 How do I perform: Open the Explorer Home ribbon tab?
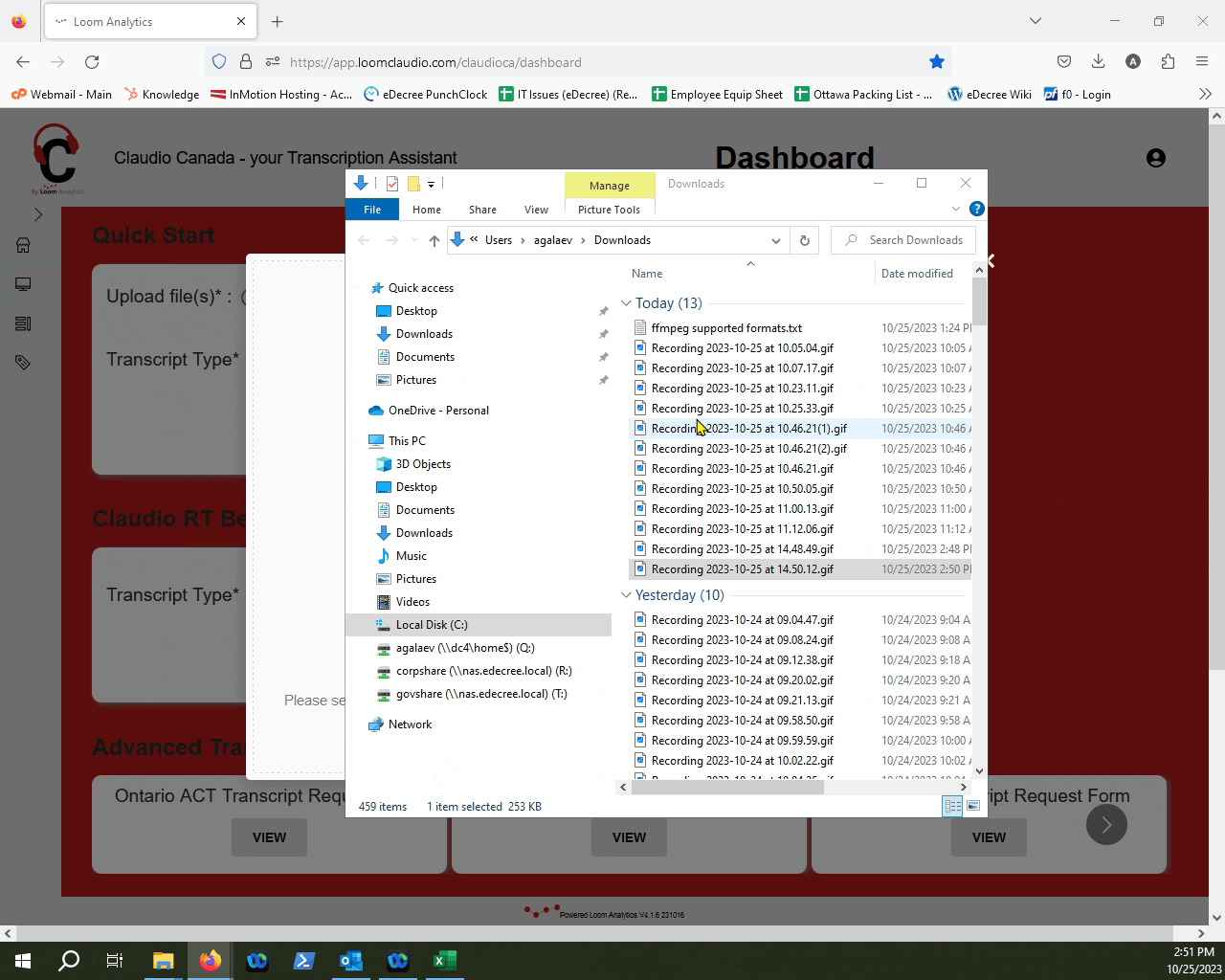tap(427, 210)
